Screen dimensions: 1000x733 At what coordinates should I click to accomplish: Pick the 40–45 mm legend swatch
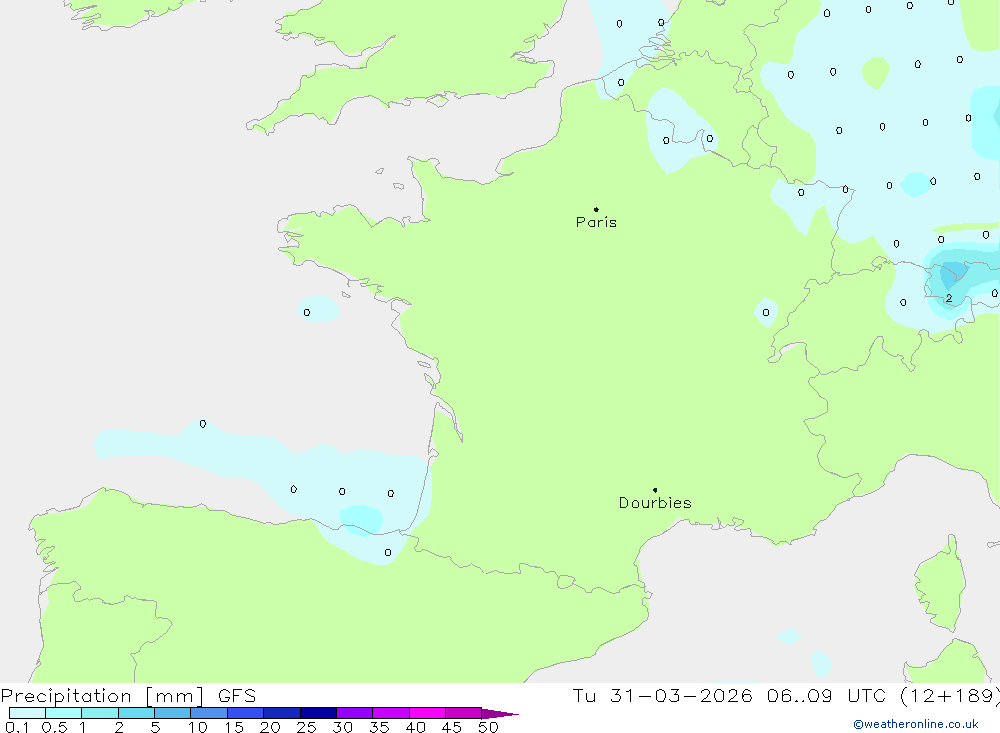[x=427, y=713]
